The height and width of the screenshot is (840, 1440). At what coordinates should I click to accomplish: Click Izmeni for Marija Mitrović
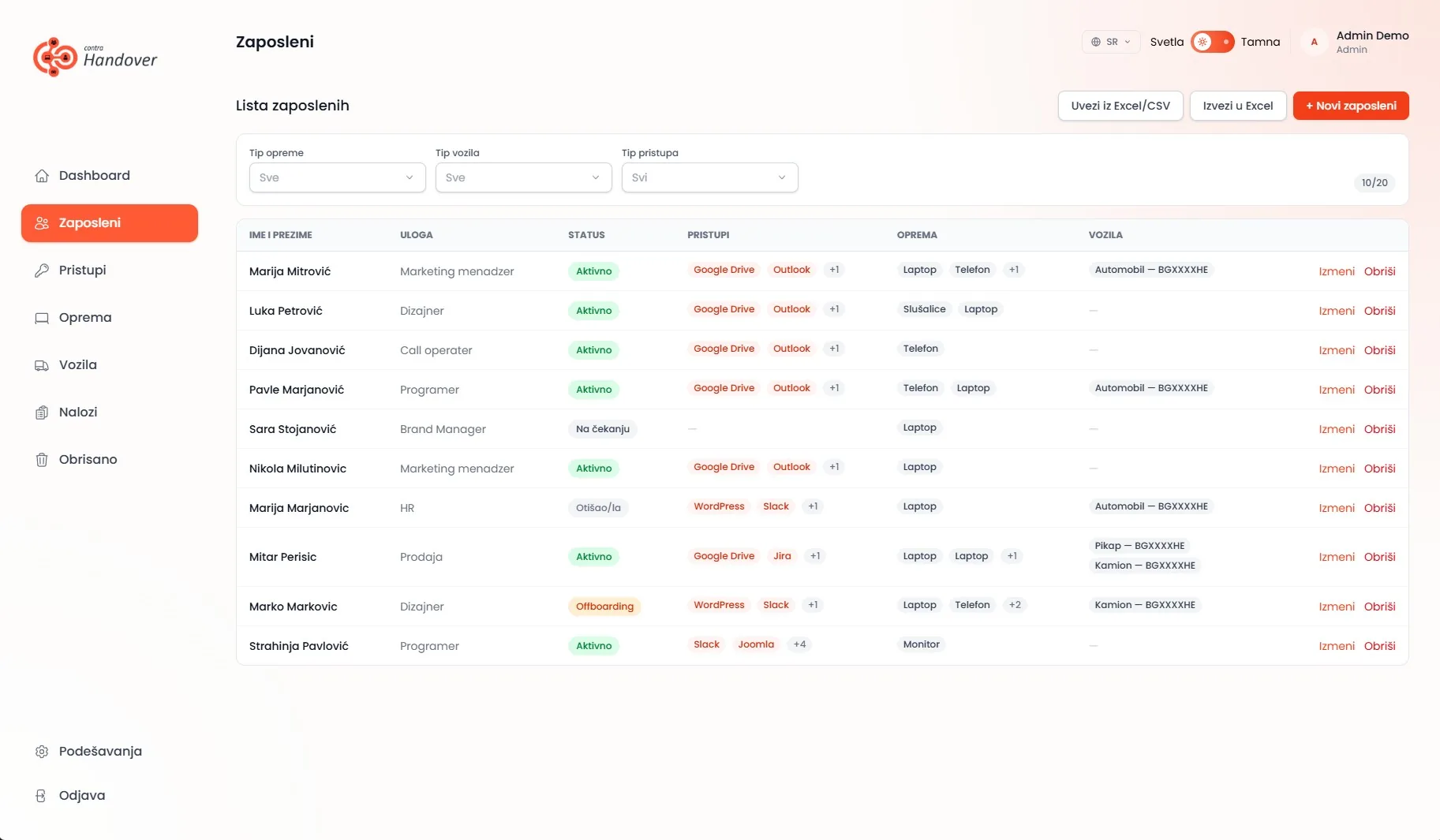tap(1337, 271)
